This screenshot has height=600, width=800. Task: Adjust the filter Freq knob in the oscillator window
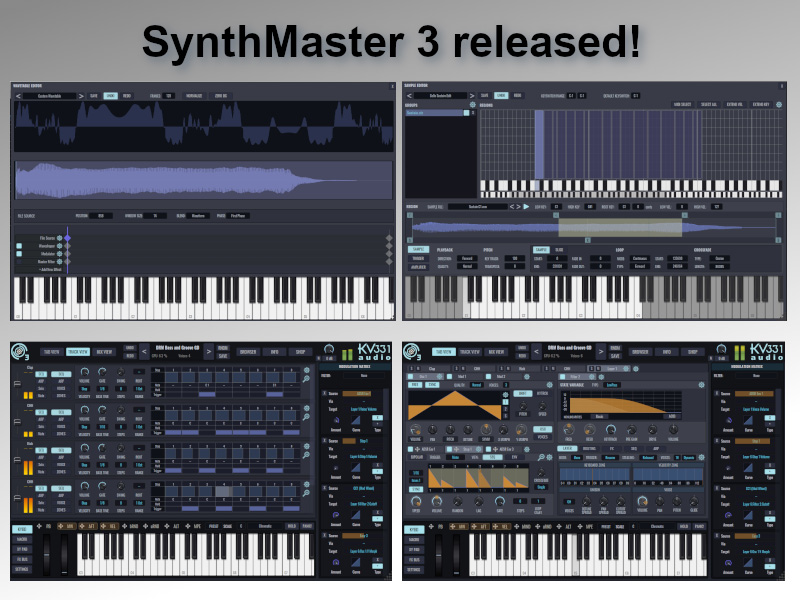[568, 430]
